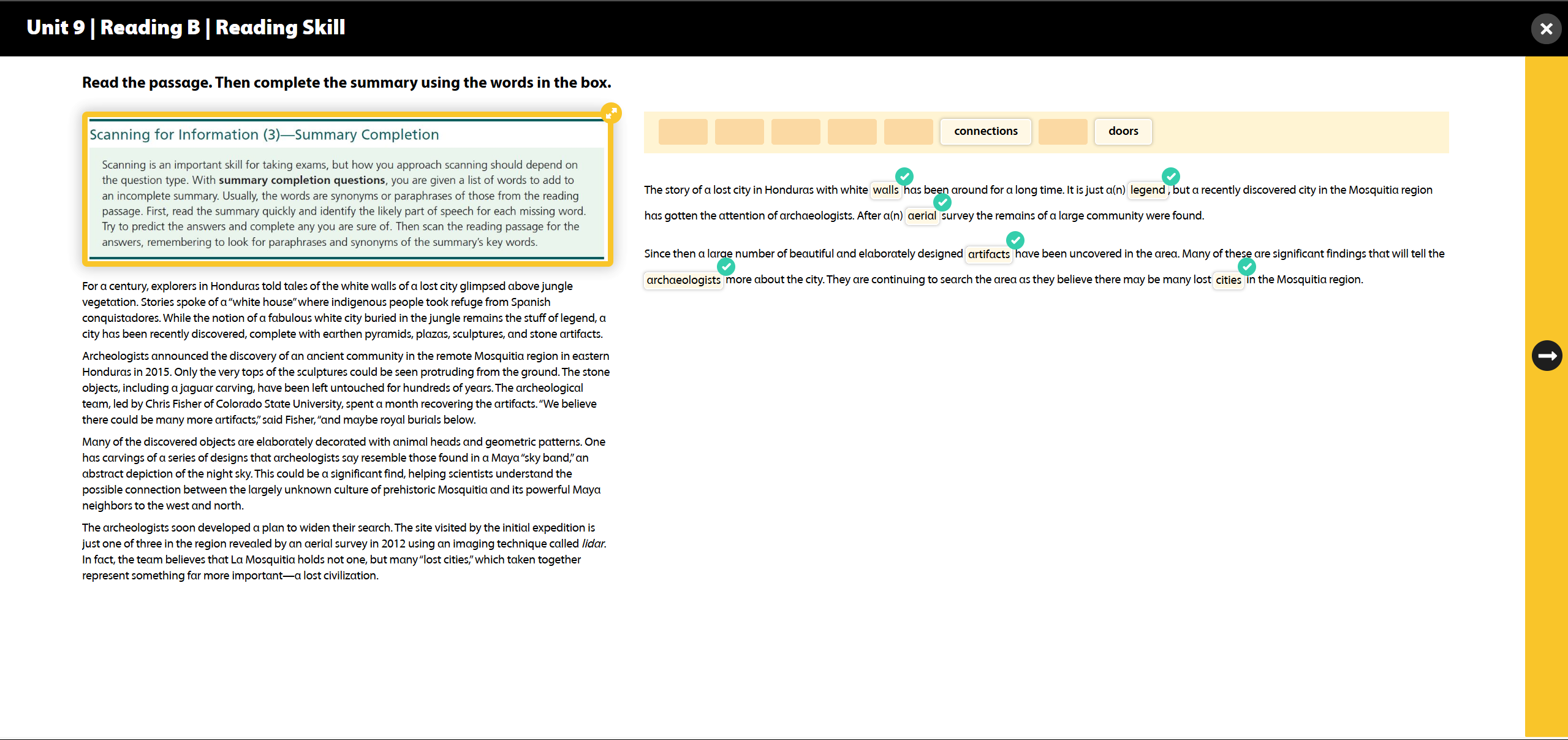Image resolution: width=1568 pixels, height=740 pixels.
Task: Click the checkmark above 'legend'
Action: click(x=1171, y=177)
